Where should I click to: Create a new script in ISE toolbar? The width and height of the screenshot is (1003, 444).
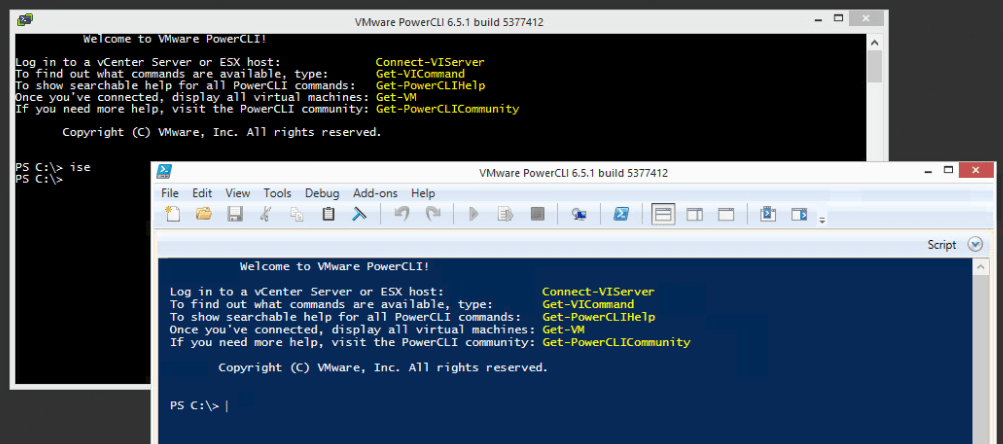coord(173,214)
